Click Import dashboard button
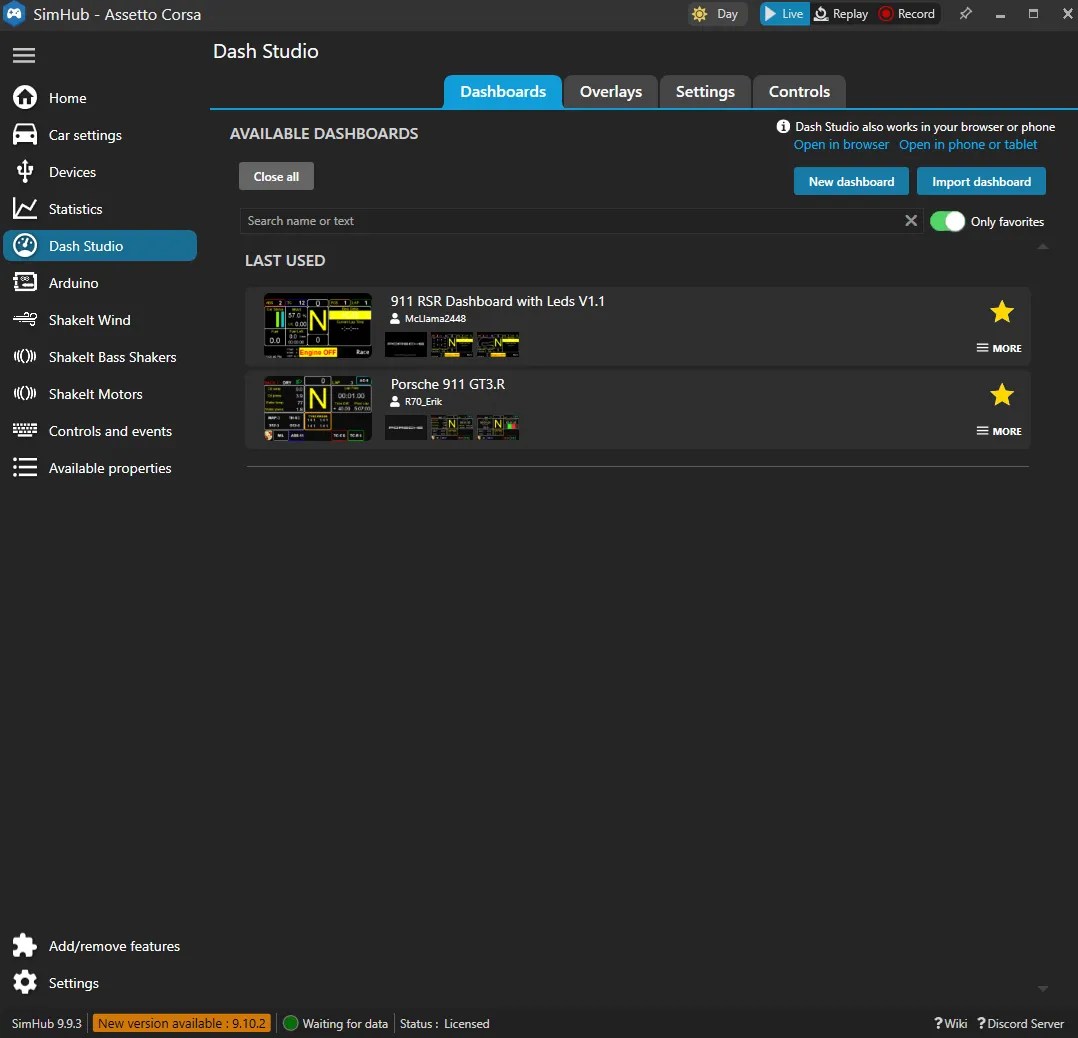 981,181
